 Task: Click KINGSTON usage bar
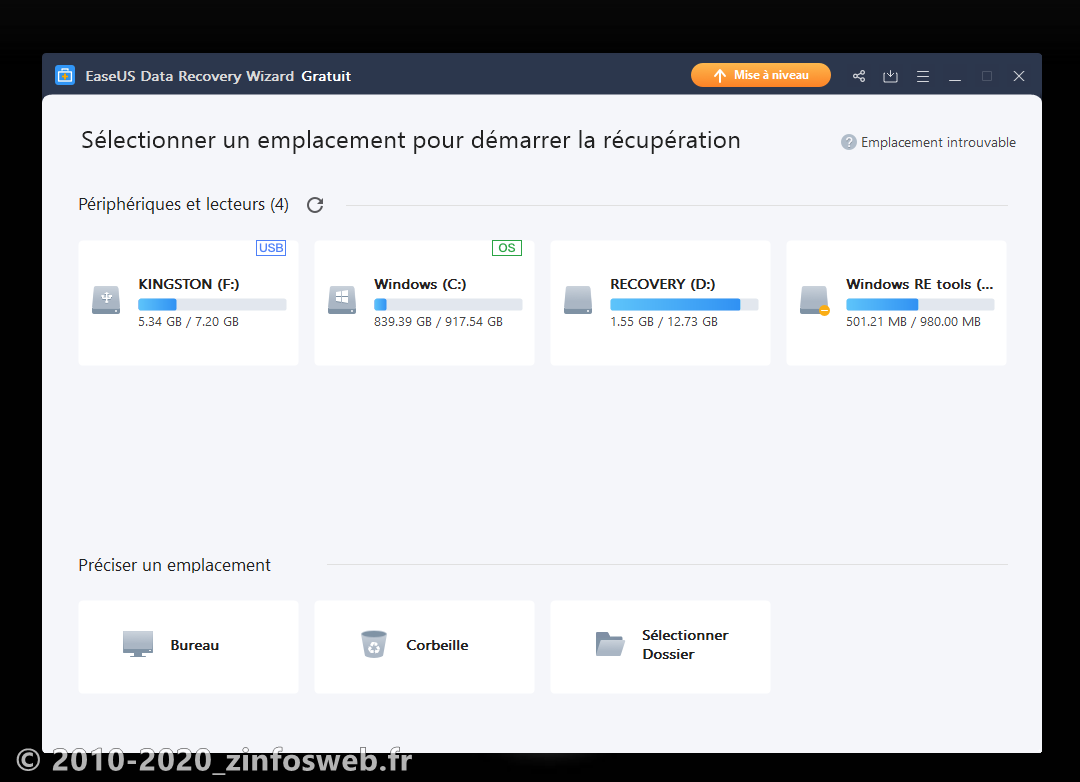click(x=212, y=305)
